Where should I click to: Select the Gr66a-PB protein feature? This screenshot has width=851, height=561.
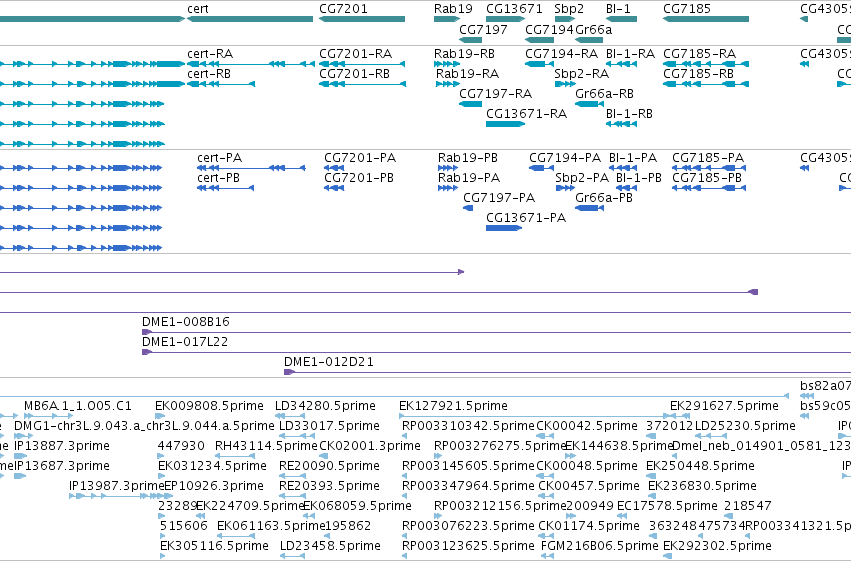[x=589, y=208]
